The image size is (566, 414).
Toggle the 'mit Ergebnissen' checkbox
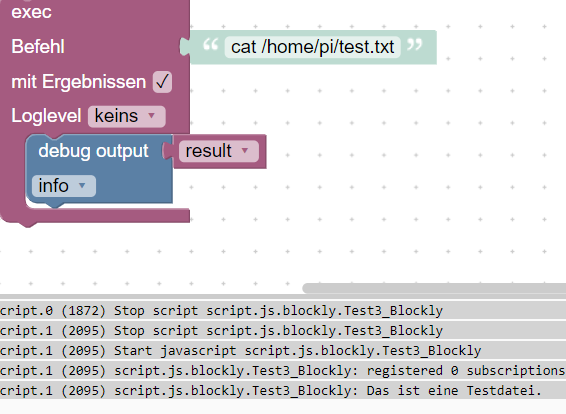click(162, 82)
